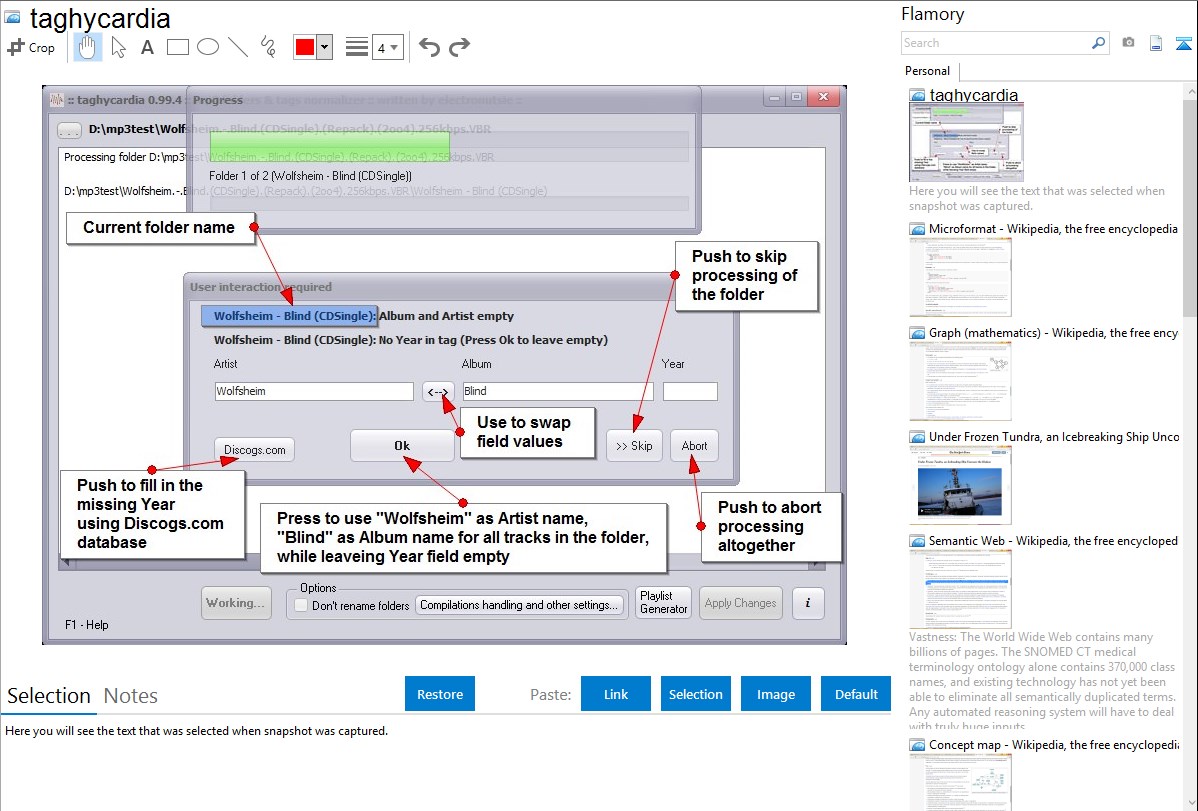Pick the text annotation tool
Viewport: 1198px width, 811px height.
147,47
